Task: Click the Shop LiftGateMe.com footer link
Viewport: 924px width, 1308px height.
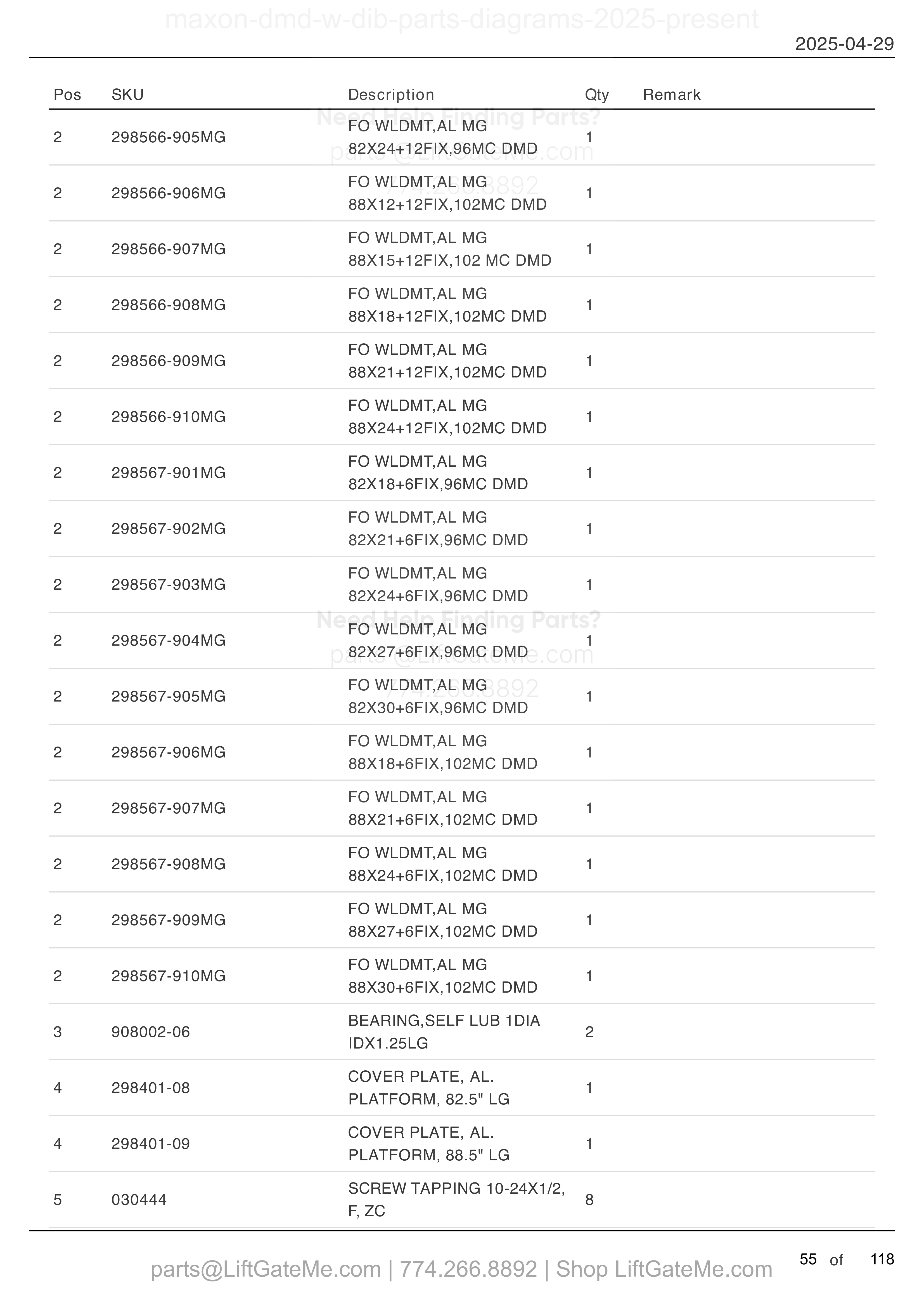Action: 664,1269
